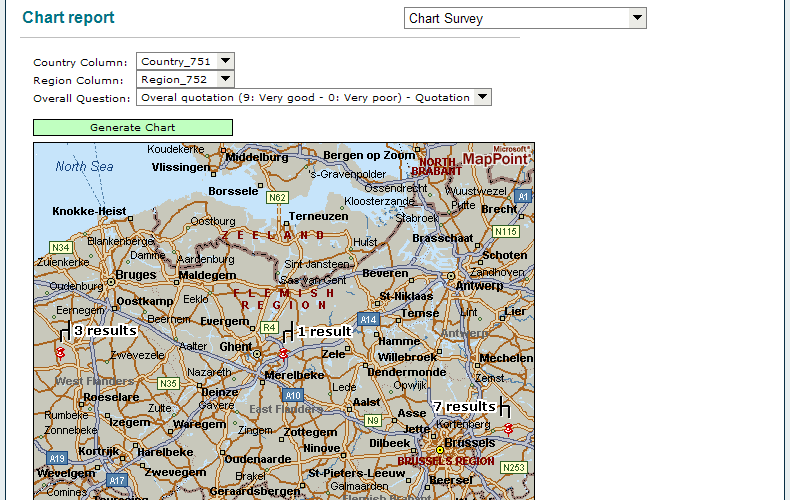
Task: Click red pushpin under 7 results near Brussels
Action: [508, 429]
